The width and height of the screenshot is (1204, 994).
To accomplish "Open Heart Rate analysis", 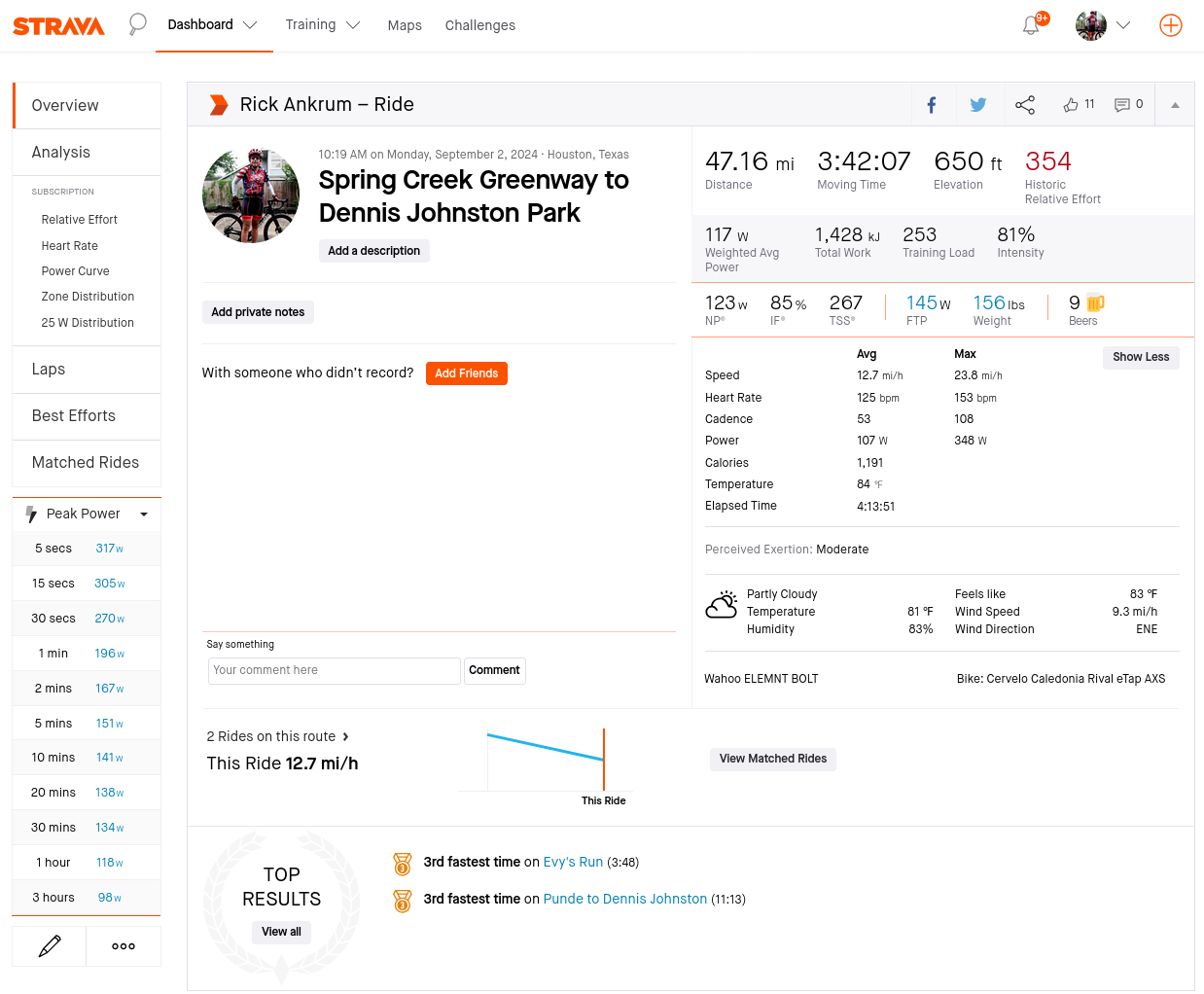I will coord(69,246).
